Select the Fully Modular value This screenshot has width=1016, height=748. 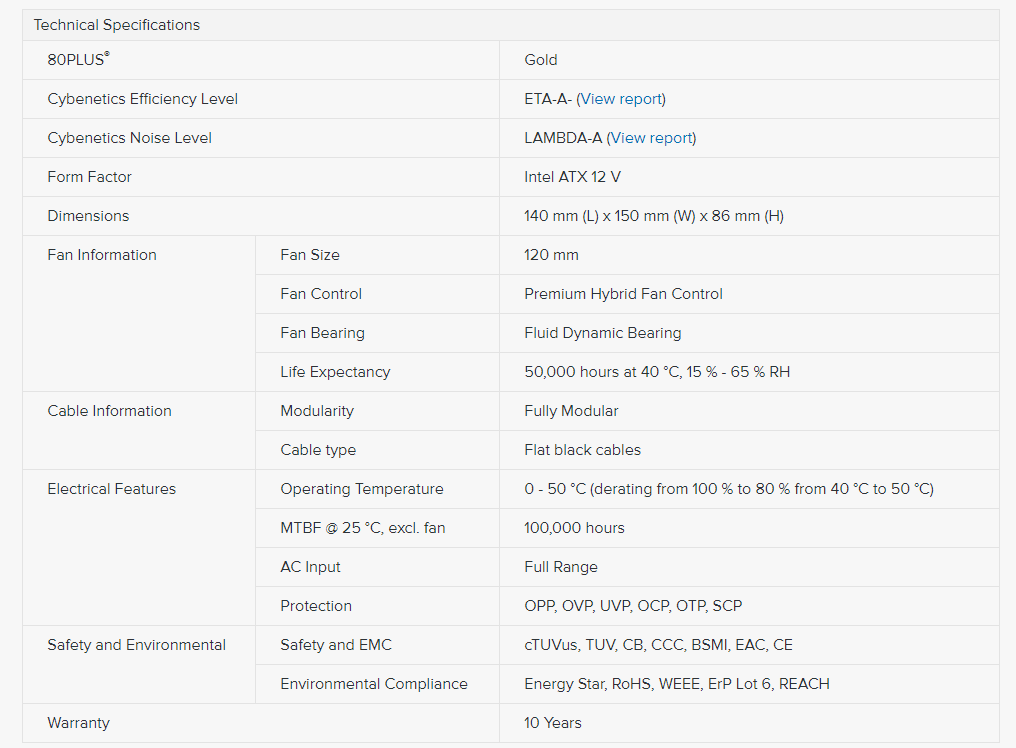(571, 411)
